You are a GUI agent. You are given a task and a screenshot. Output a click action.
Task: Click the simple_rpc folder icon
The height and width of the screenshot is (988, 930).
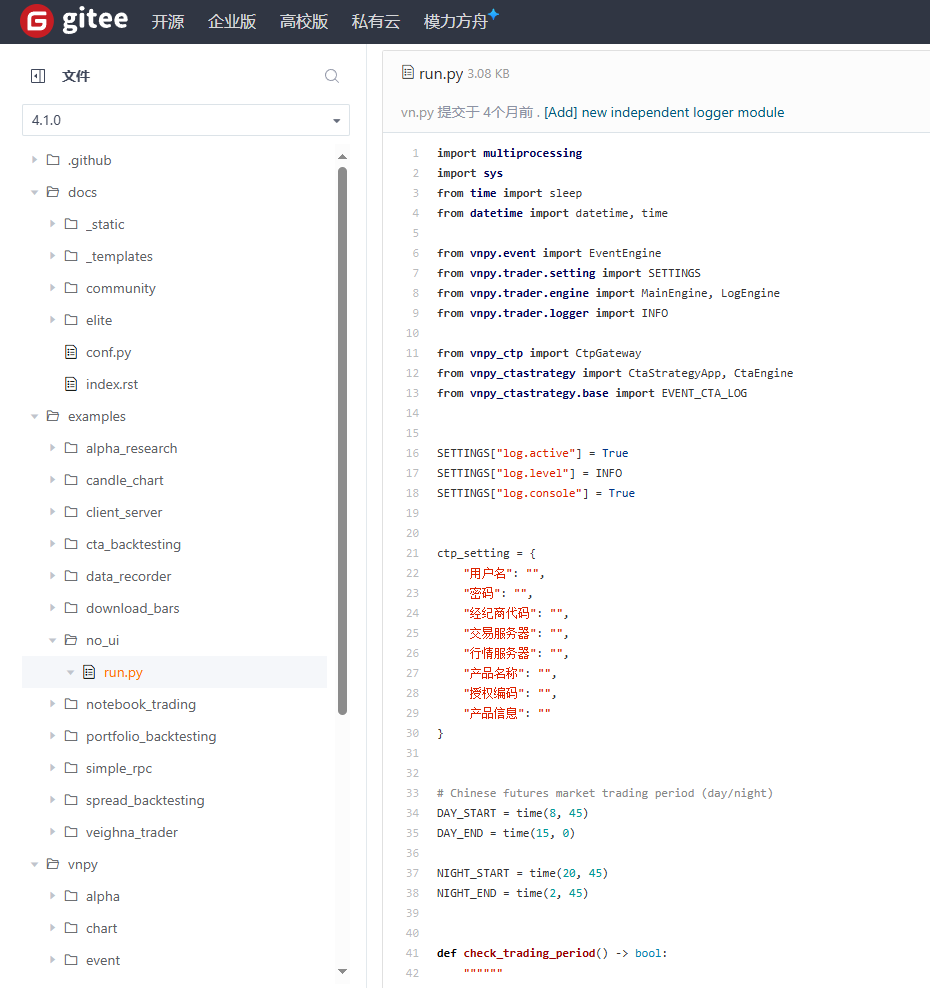71,767
